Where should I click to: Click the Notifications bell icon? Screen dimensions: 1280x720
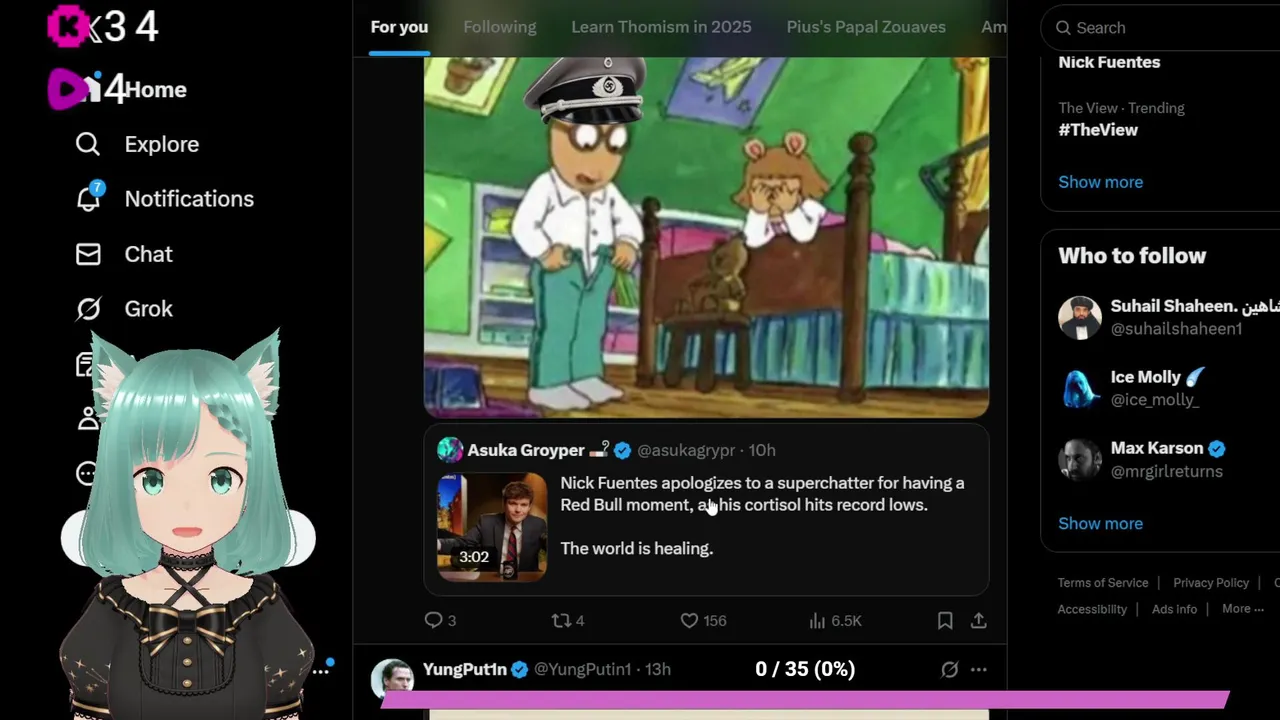point(88,198)
